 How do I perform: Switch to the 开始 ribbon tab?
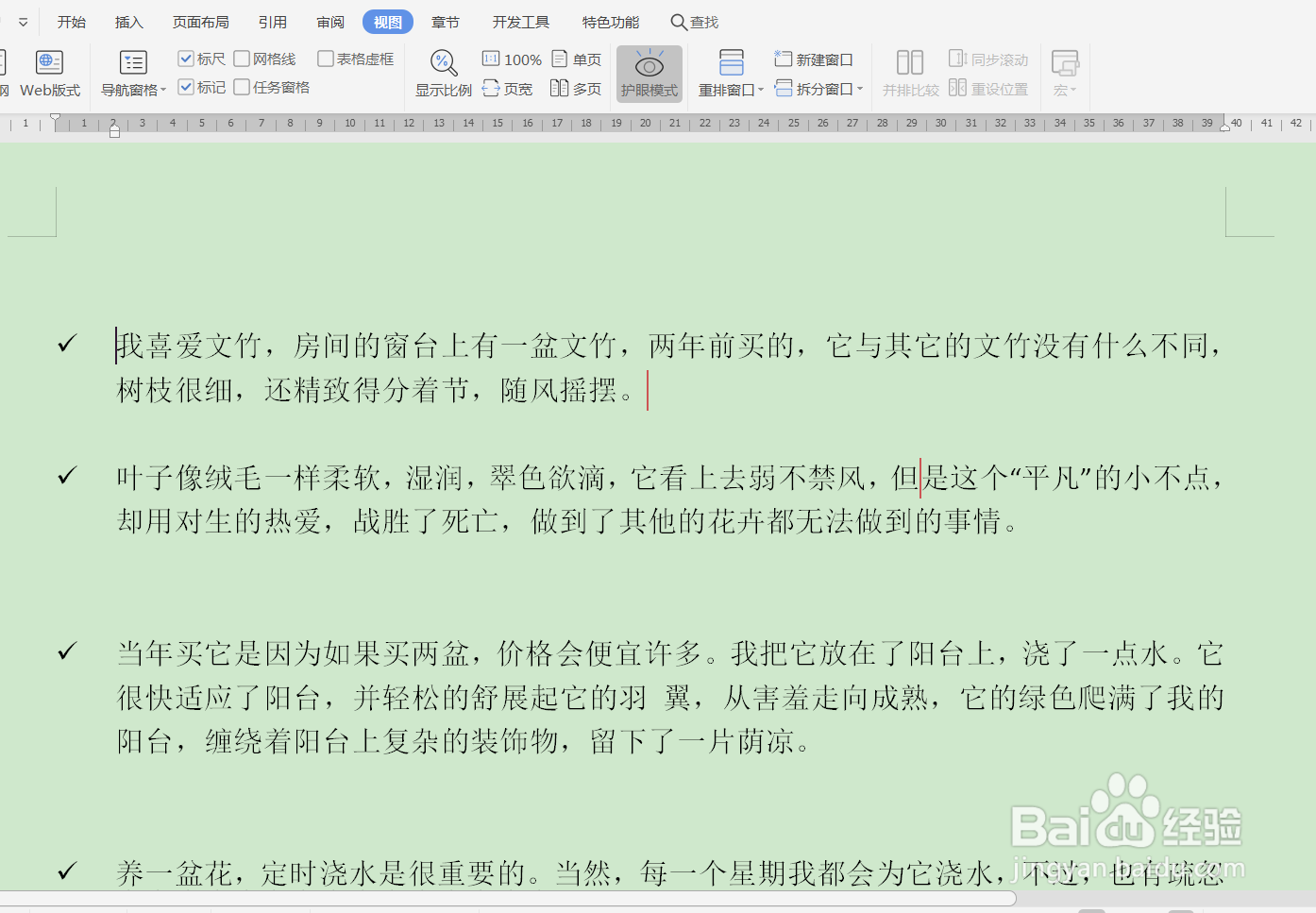71,21
